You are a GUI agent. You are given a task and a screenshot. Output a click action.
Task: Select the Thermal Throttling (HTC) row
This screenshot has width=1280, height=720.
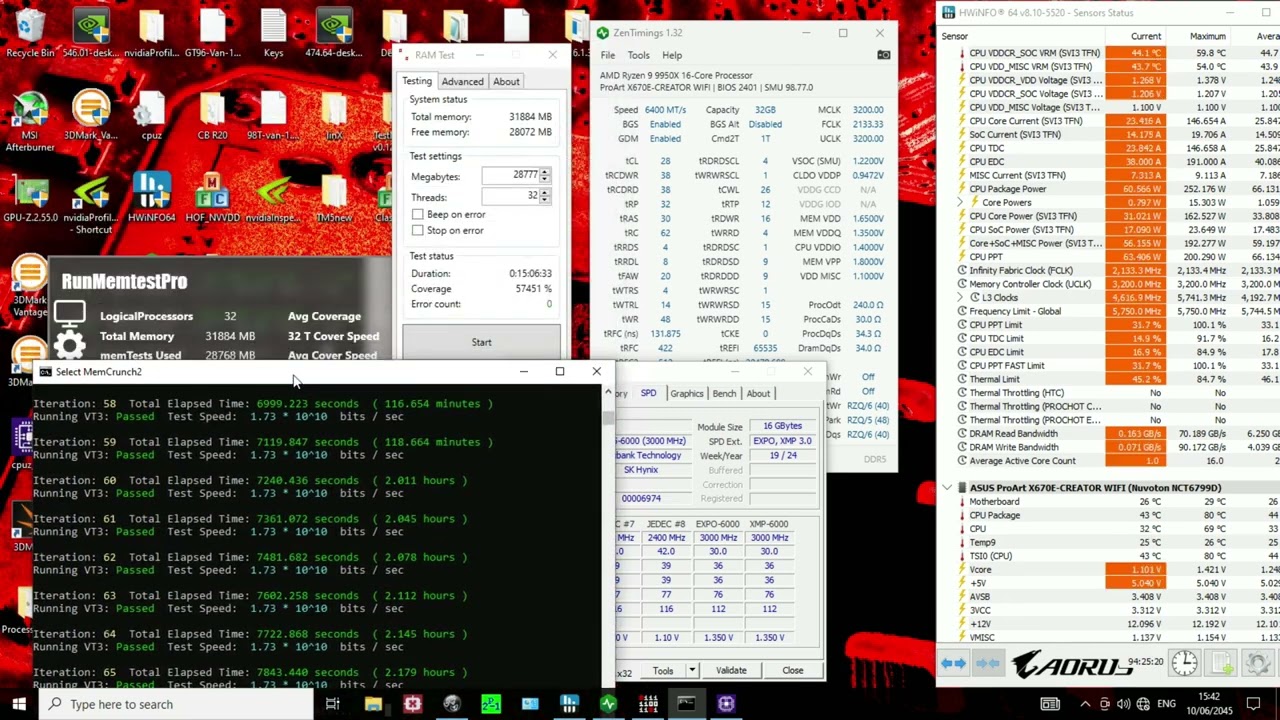pyautogui.click(x=1109, y=393)
